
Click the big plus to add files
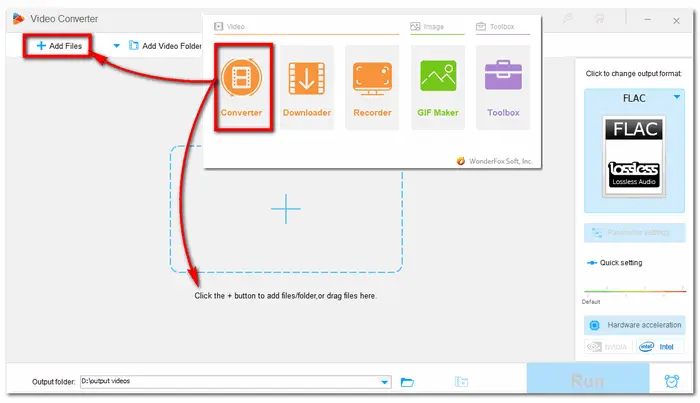(x=286, y=209)
